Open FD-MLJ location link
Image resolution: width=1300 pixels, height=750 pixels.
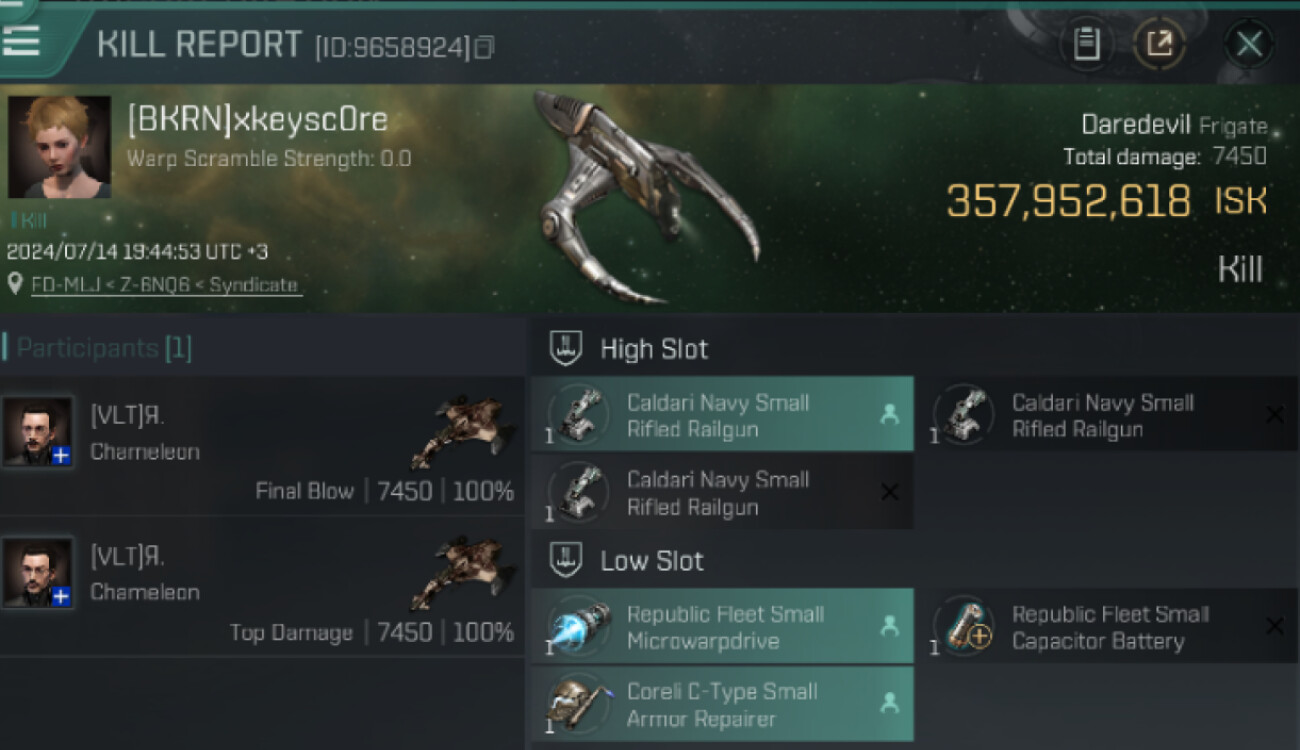[166, 284]
